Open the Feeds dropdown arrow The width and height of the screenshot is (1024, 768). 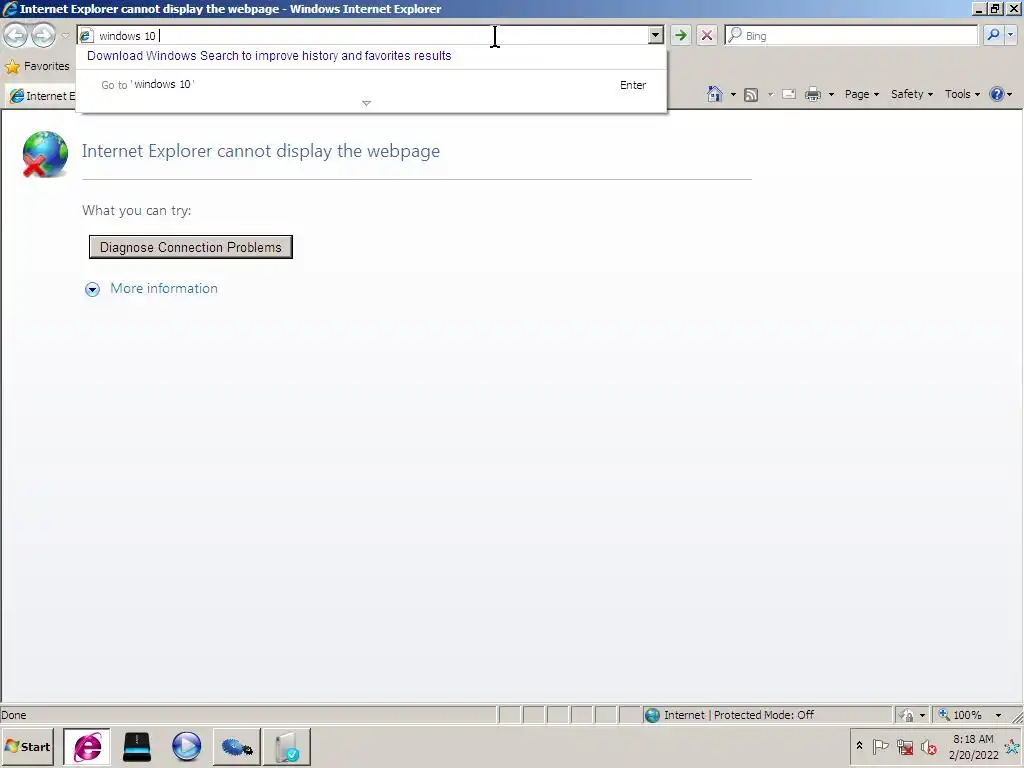point(770,95)
